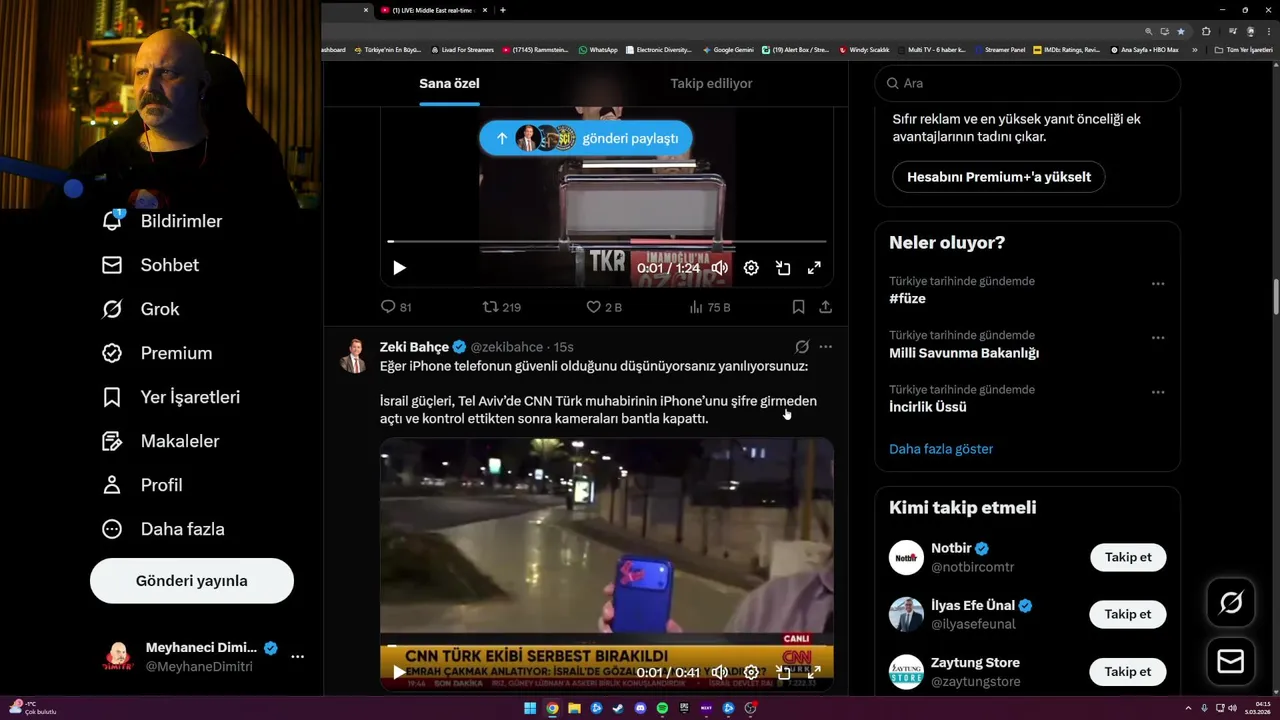Play the first video (0:01 / 1:24)
Image resolution: width=1280 pixels, height=720 pixels.
[399, 268]
